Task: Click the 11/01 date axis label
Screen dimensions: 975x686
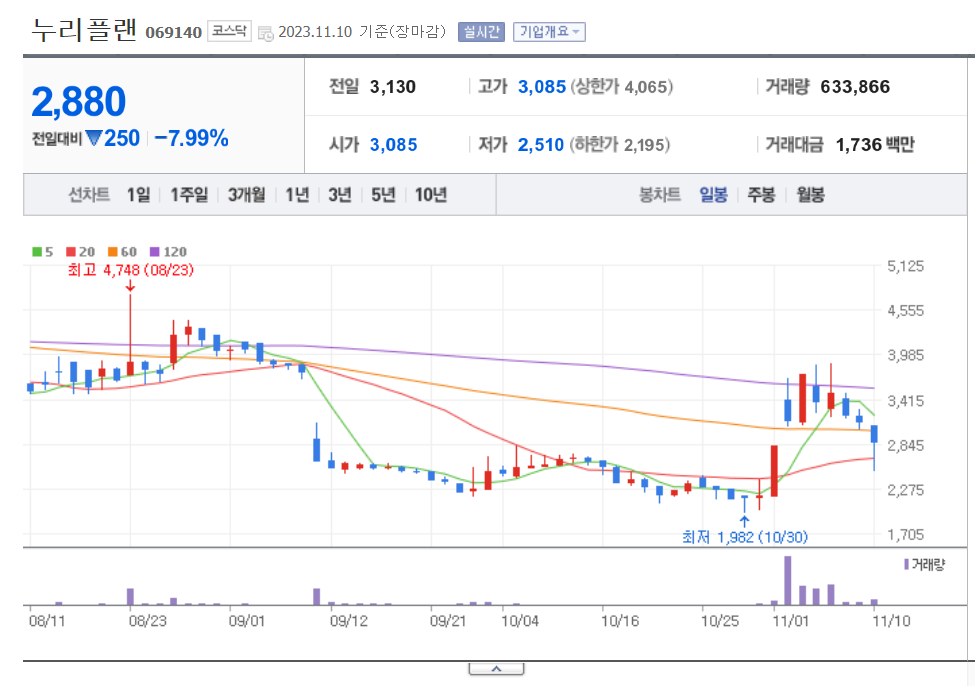Action: (791, 621)
